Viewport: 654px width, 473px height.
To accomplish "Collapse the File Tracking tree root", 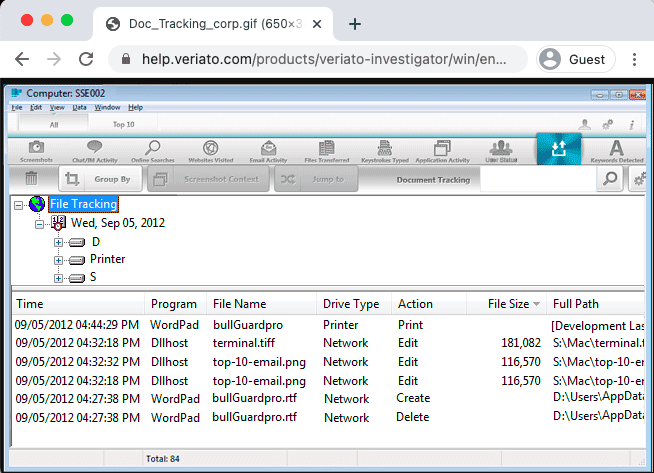I will coord(18,205).
